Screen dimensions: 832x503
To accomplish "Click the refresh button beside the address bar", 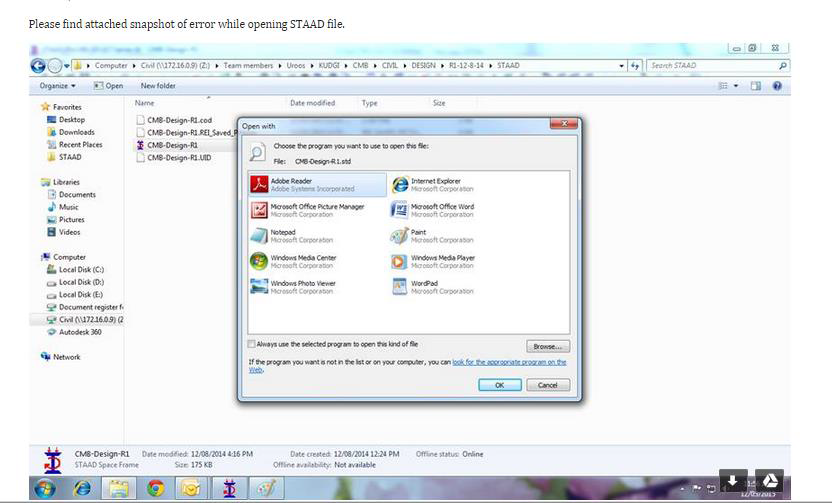I will 635,66.
